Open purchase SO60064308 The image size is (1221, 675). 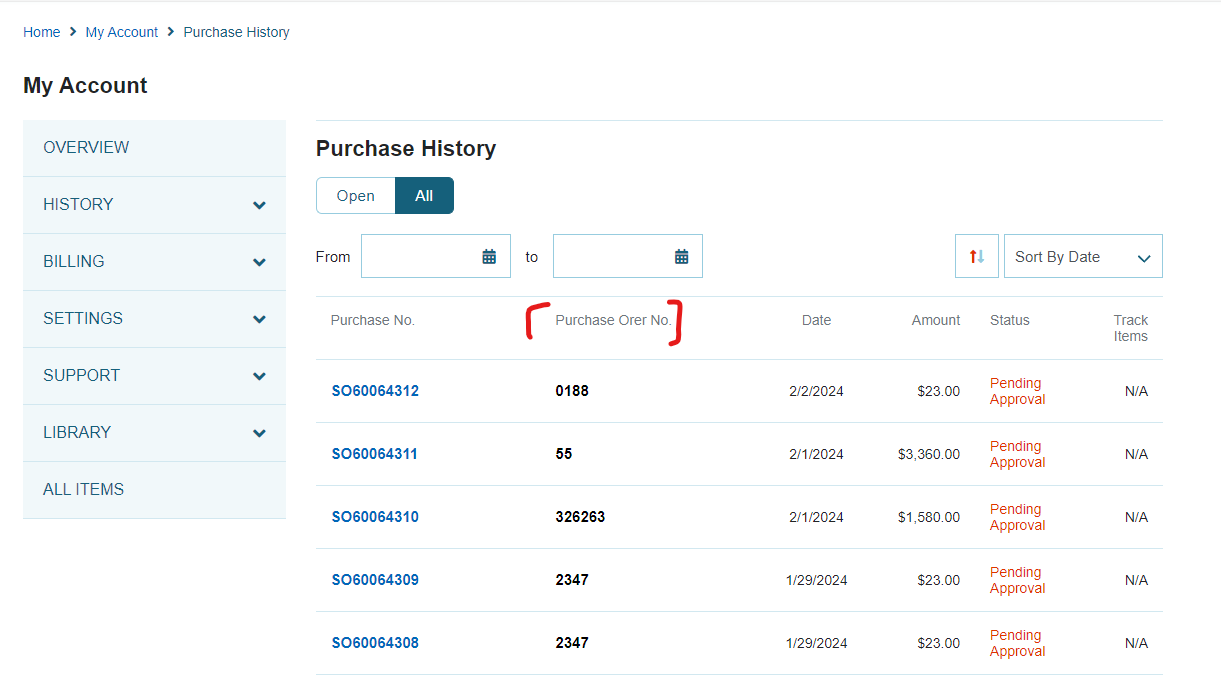coord(375,643)
